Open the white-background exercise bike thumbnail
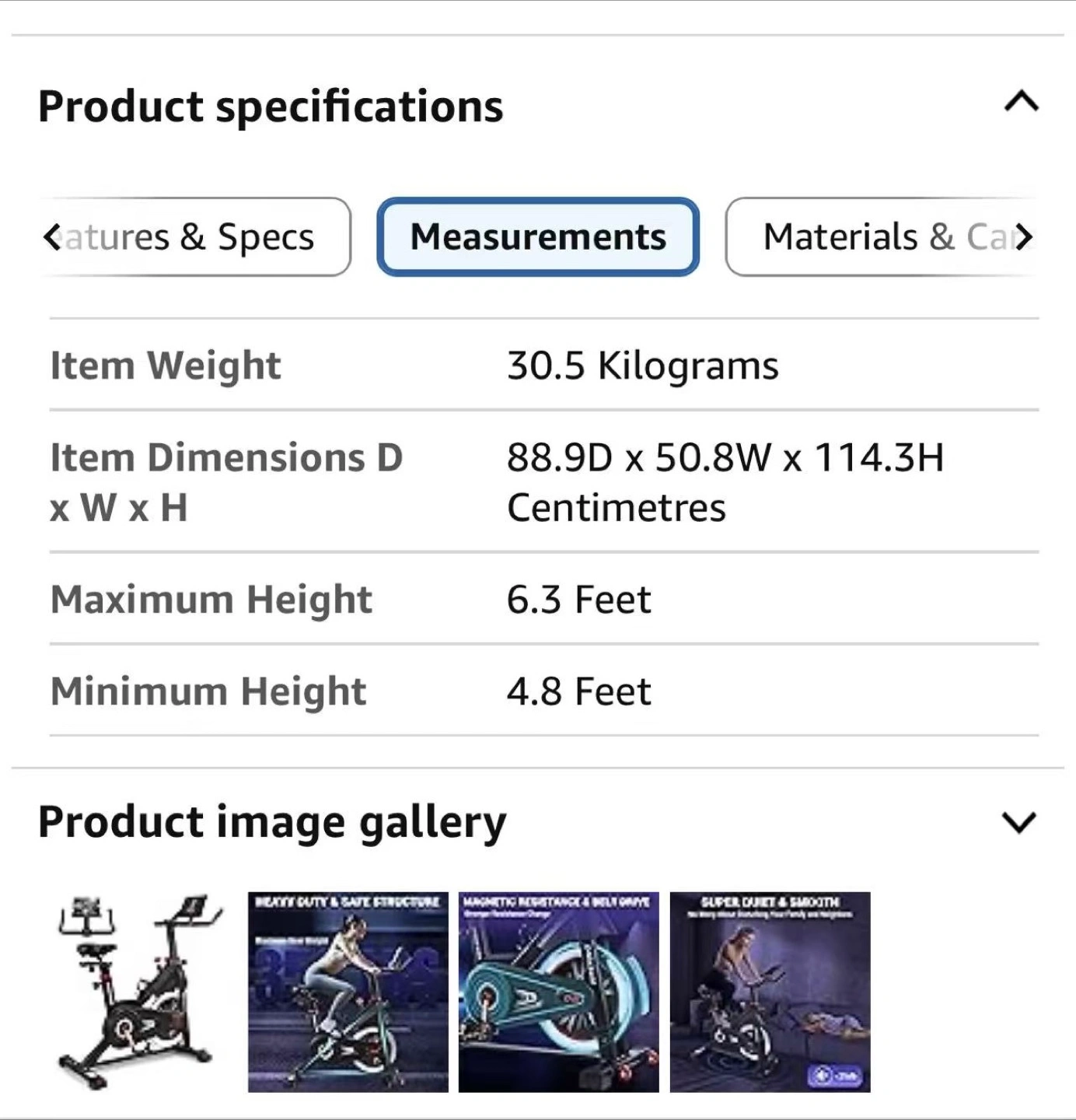 (x=138, y=992)
